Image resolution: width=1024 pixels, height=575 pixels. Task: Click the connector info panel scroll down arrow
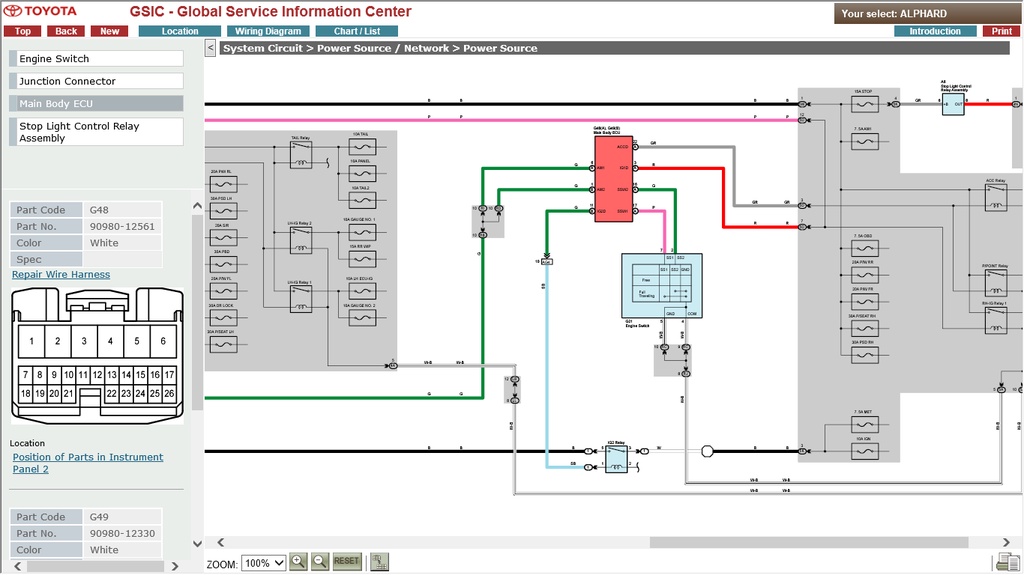coord(197,544)
